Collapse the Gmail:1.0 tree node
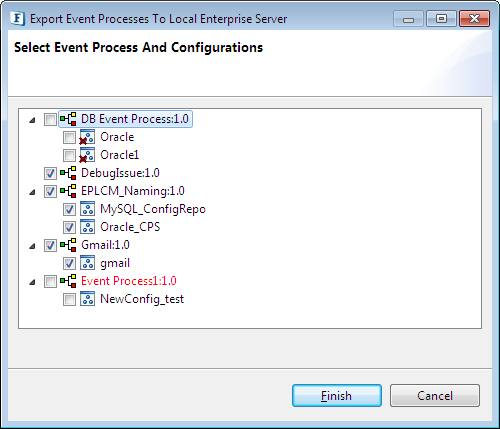 pos(32,246)
